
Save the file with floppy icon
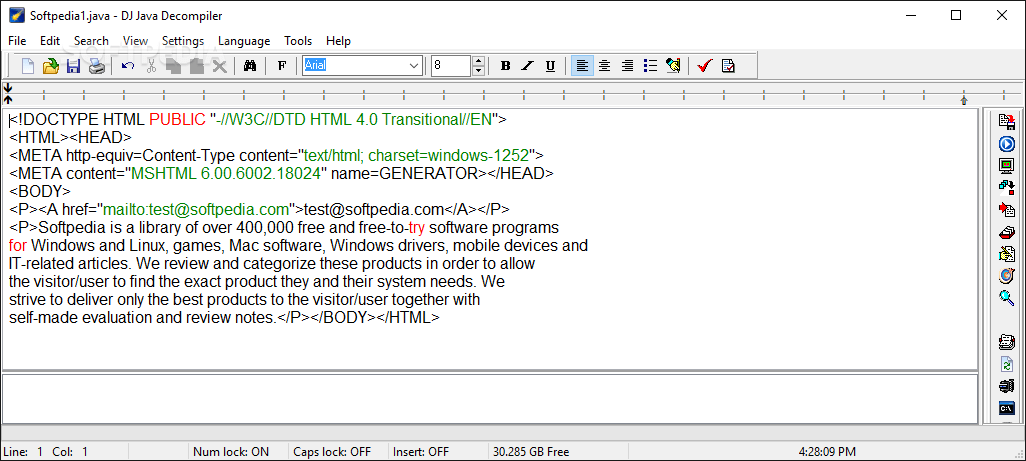click(73, 66)
